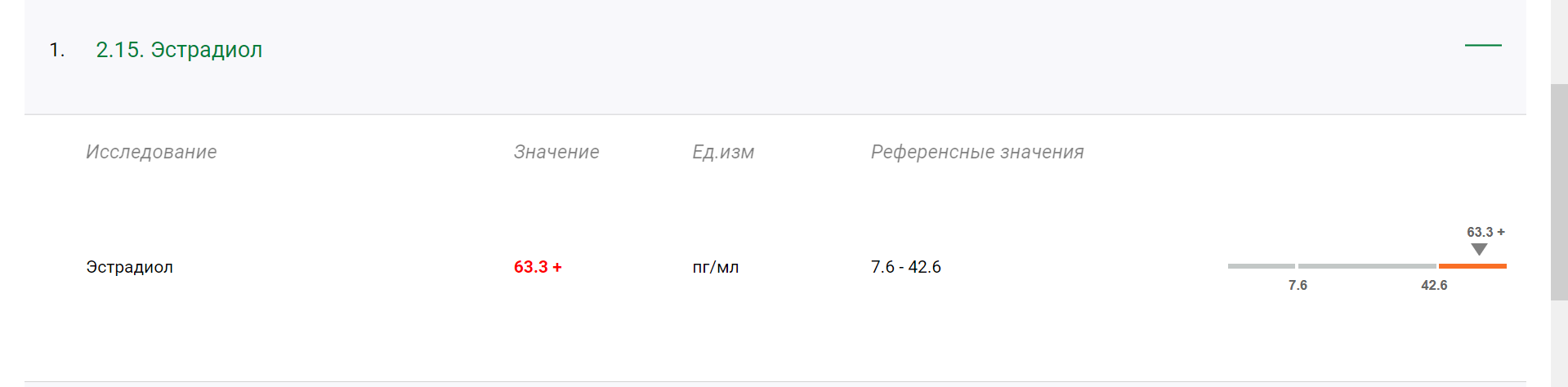The height and width of the screenshot is (387, 1568).
Task: Click the green heading "2.15. Эстрадиол"
Action: pyautogui.click(x=179, y=50)
